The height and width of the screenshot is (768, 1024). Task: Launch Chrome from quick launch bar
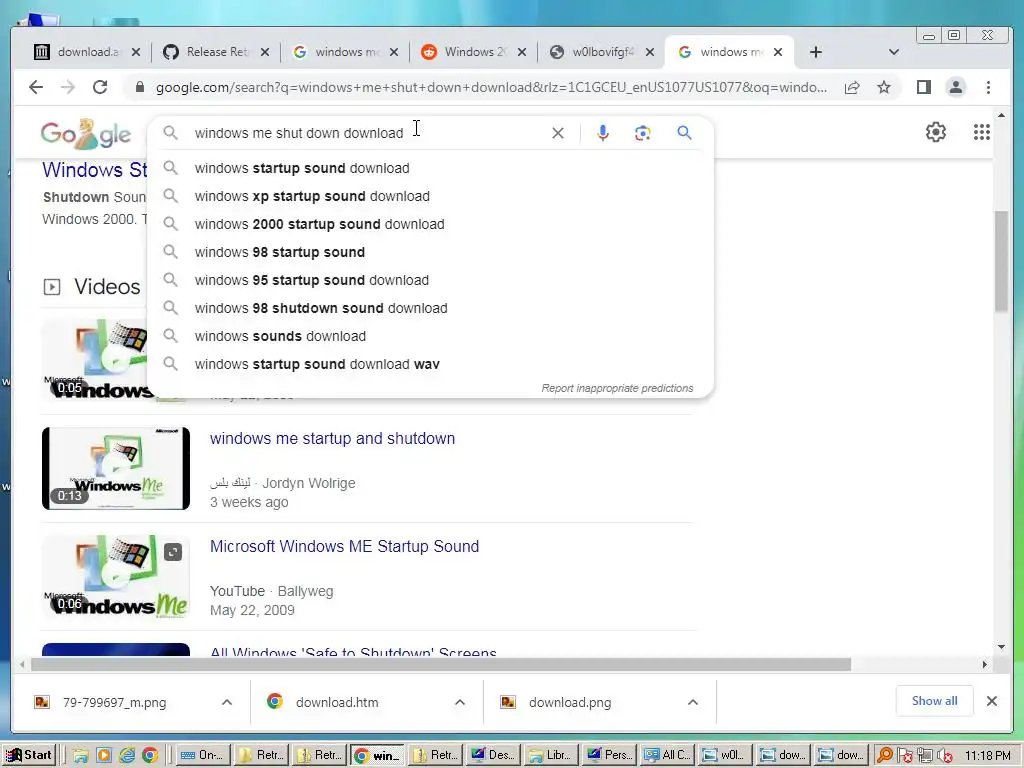pyautogui.click(x=150, y=755)
